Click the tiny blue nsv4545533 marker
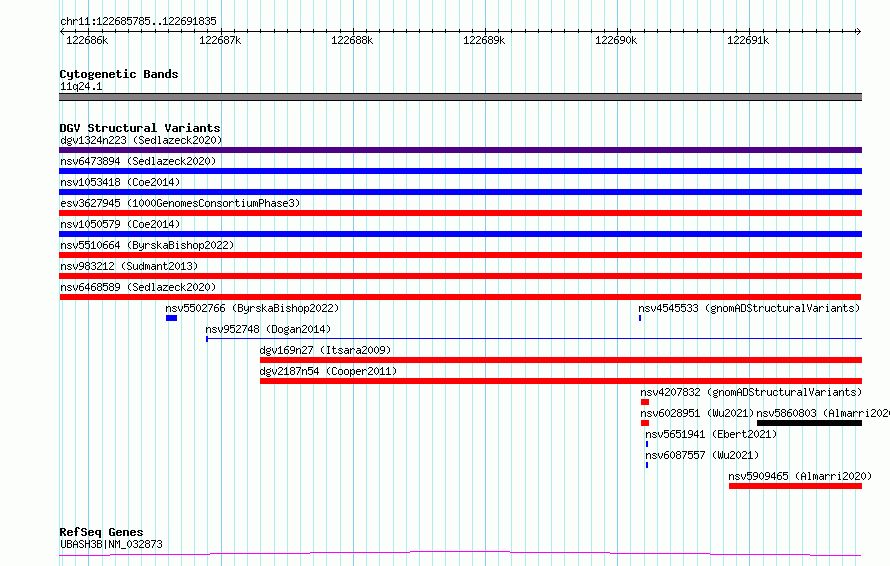 tap(640, 318)
